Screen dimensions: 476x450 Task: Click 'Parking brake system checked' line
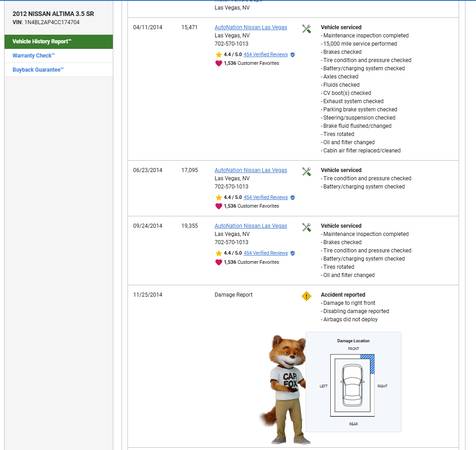359,110
